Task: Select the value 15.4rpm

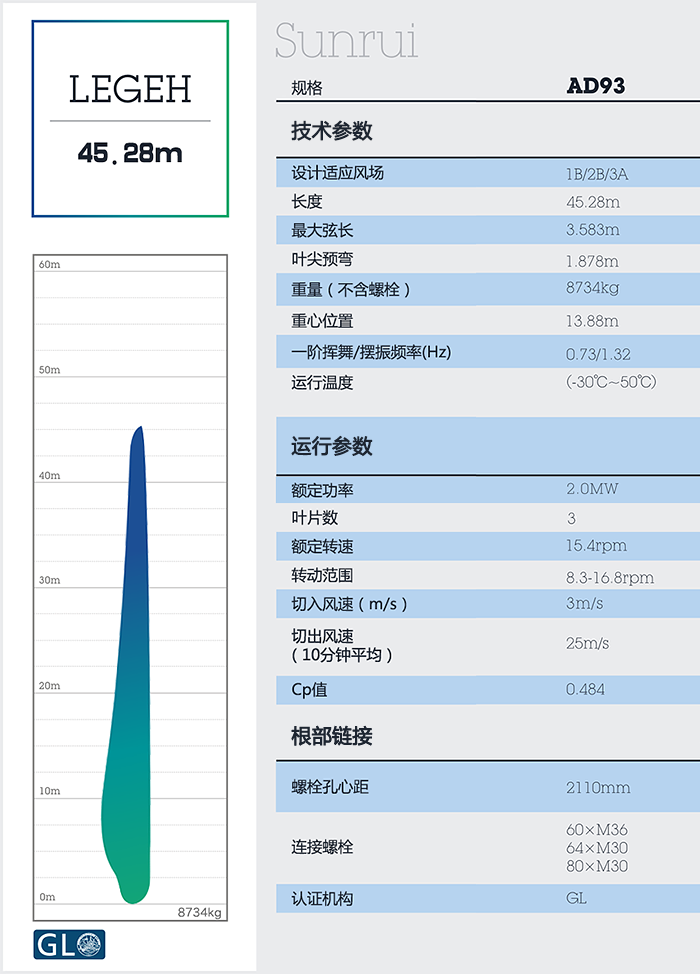Action: [596, 545]
